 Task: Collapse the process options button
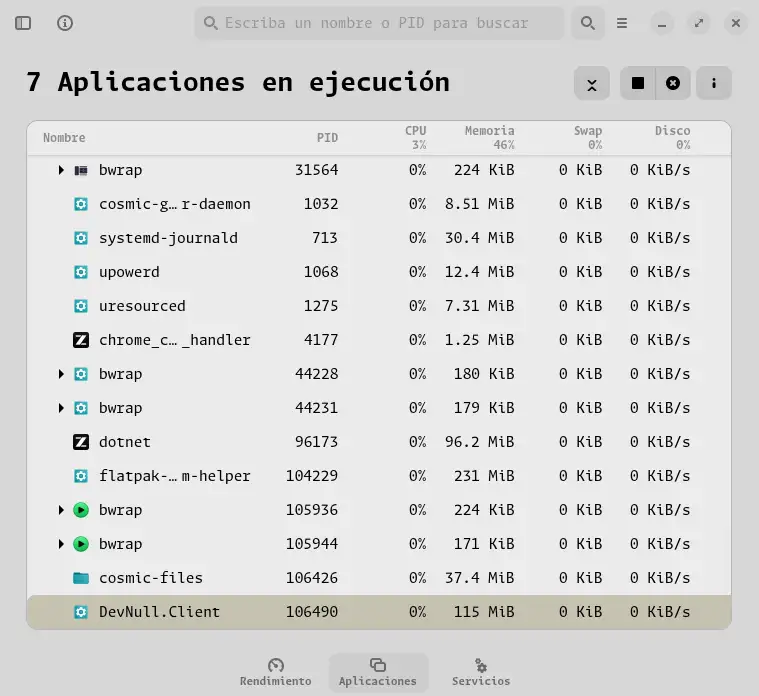tap(592, 83)
